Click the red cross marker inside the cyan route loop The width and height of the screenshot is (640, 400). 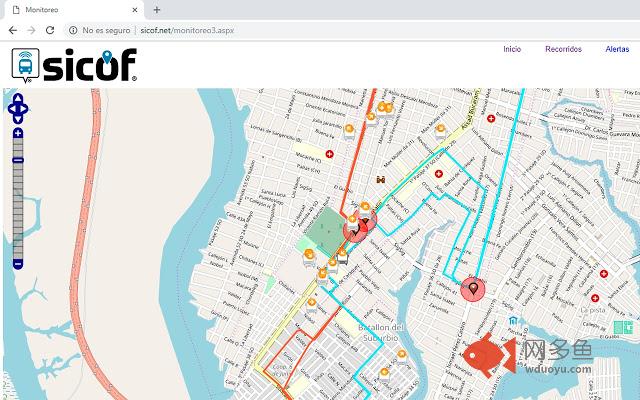tap(439, 174)
